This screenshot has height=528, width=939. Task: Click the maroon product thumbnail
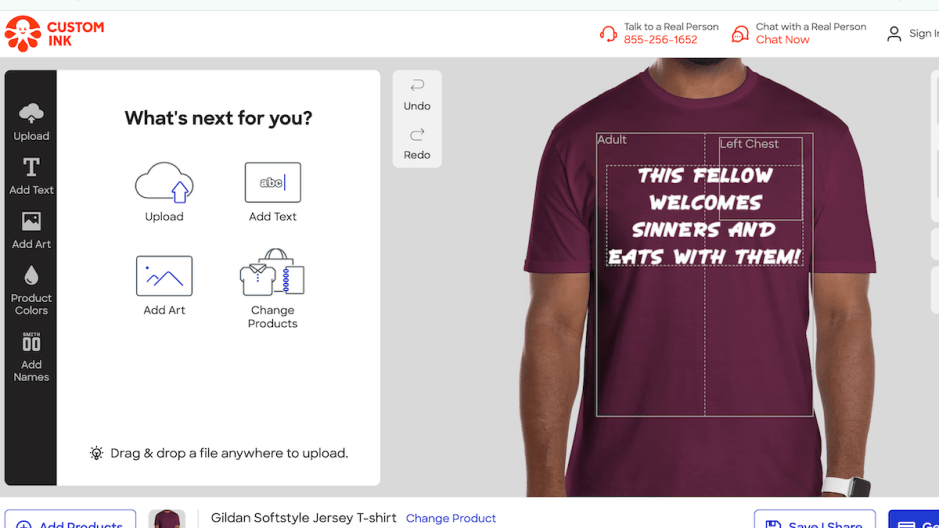(x=167, y=519)
